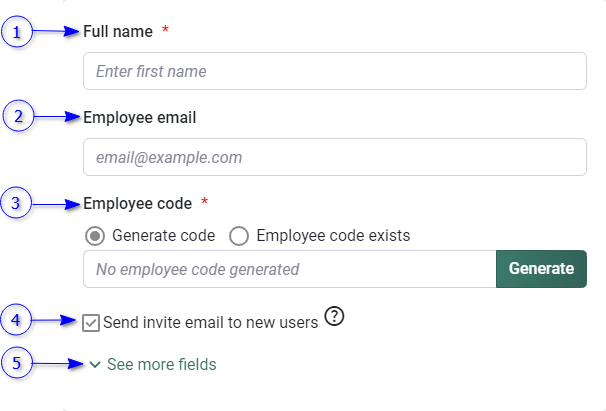Click the No employee code generated field

click(x=290, y=269)
